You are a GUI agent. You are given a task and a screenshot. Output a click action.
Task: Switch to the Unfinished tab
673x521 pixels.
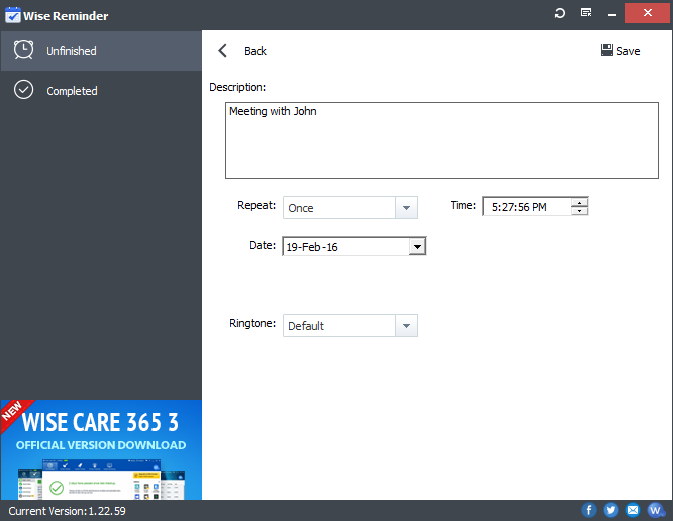click(100, 51)
